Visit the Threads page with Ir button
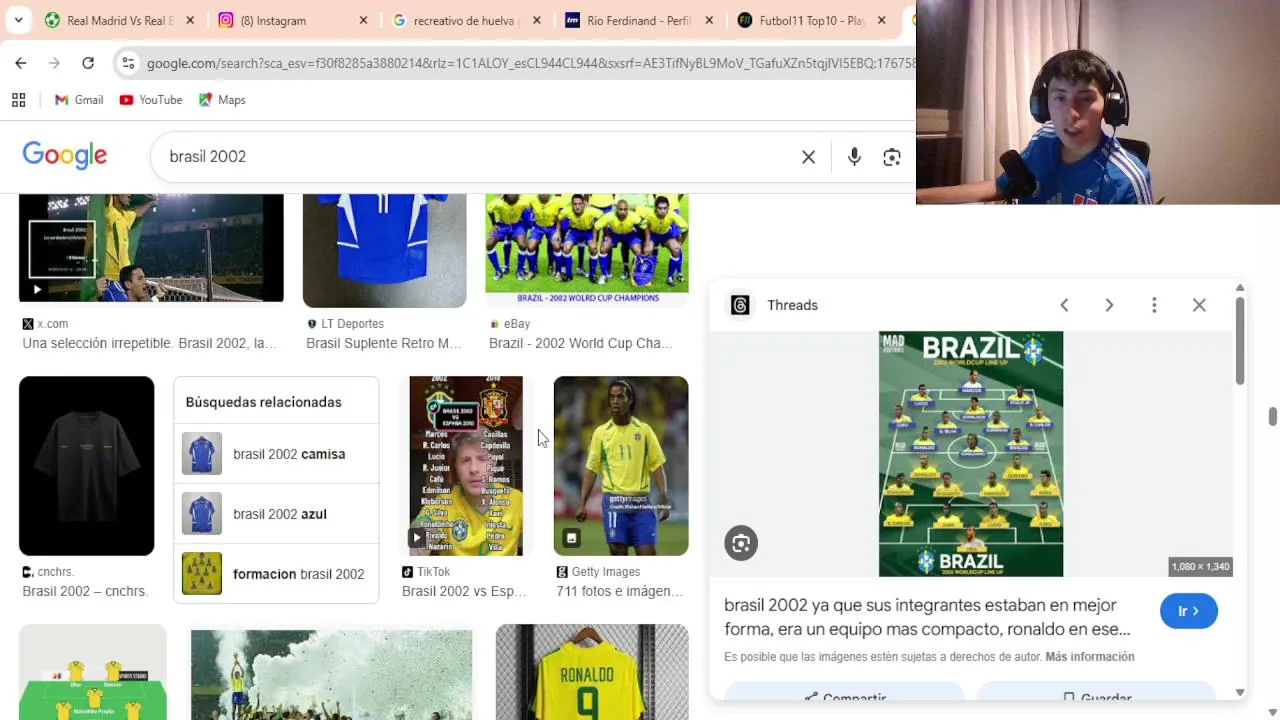This screenshot has width=1280, height=720. pos(1189,611)
